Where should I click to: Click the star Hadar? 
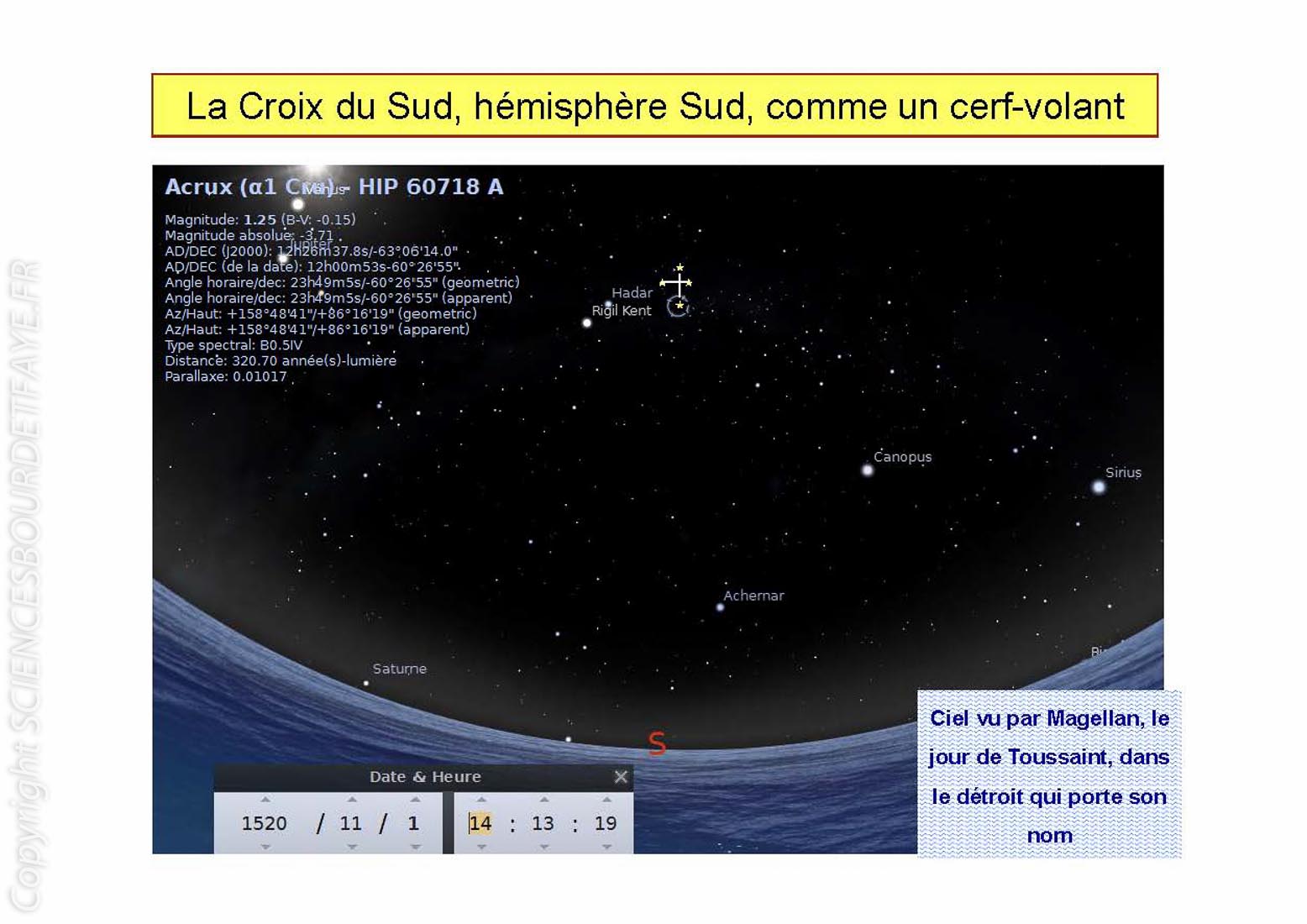click(608, 304)
